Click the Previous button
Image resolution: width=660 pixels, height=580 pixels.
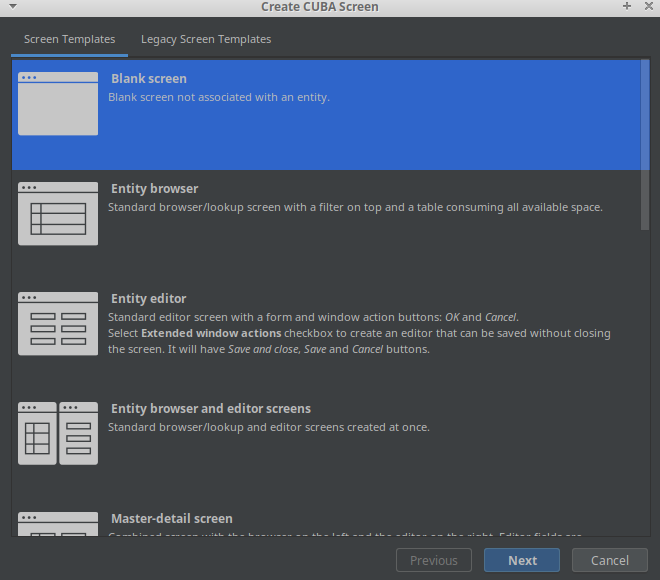[x=434, y=560]
